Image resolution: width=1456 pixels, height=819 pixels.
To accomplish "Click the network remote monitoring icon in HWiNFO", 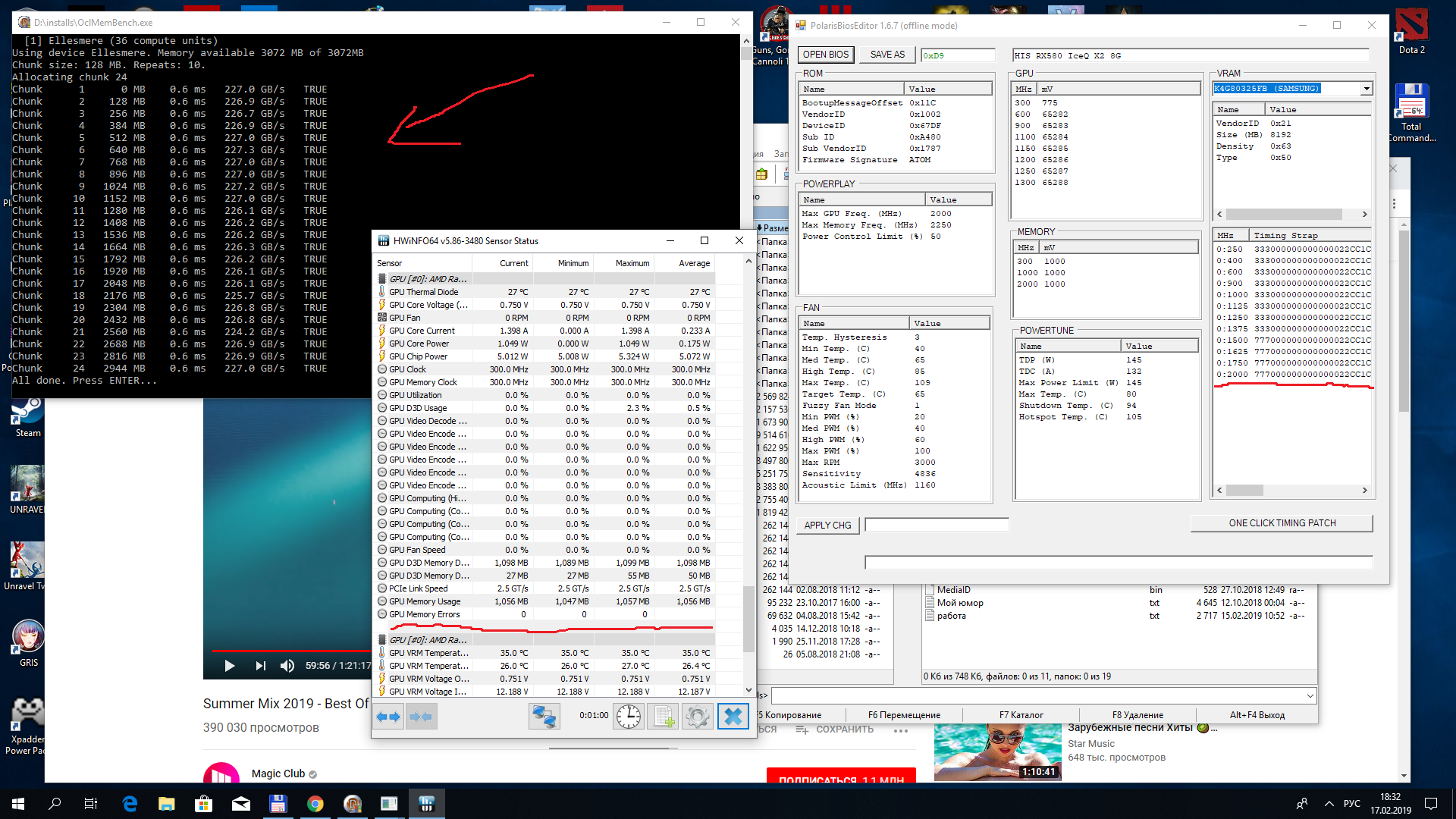I will [x=544, y=716].
